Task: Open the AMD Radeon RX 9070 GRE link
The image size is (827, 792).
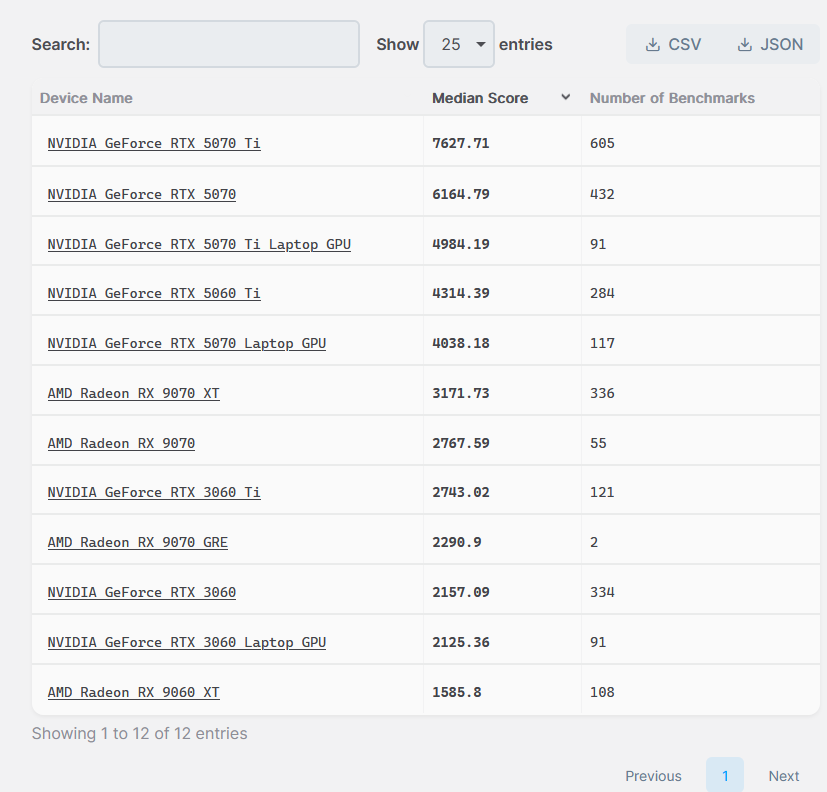Action: click(138, 542)
